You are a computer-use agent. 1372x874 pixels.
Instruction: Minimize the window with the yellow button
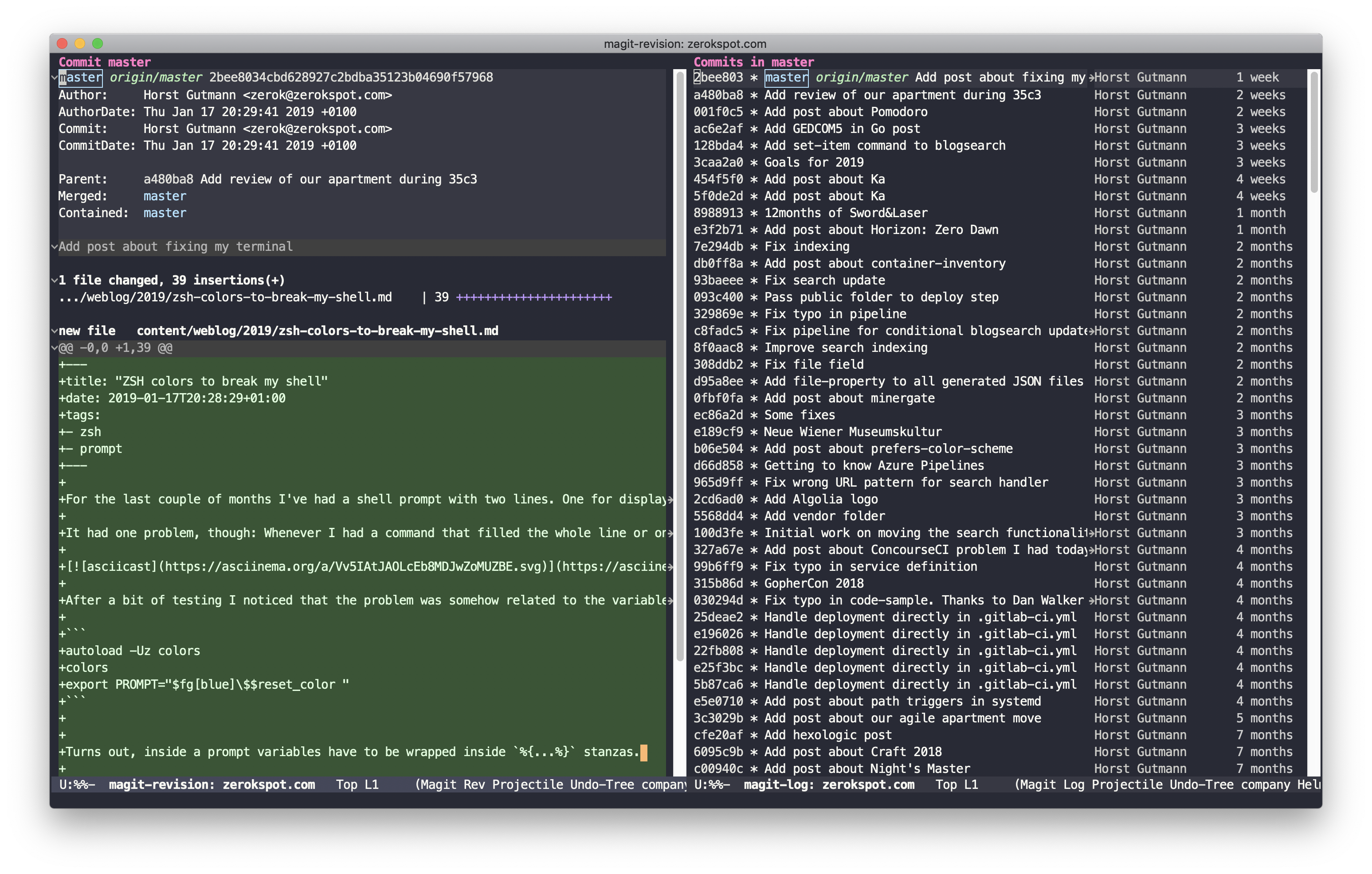[x=80, y=44]
